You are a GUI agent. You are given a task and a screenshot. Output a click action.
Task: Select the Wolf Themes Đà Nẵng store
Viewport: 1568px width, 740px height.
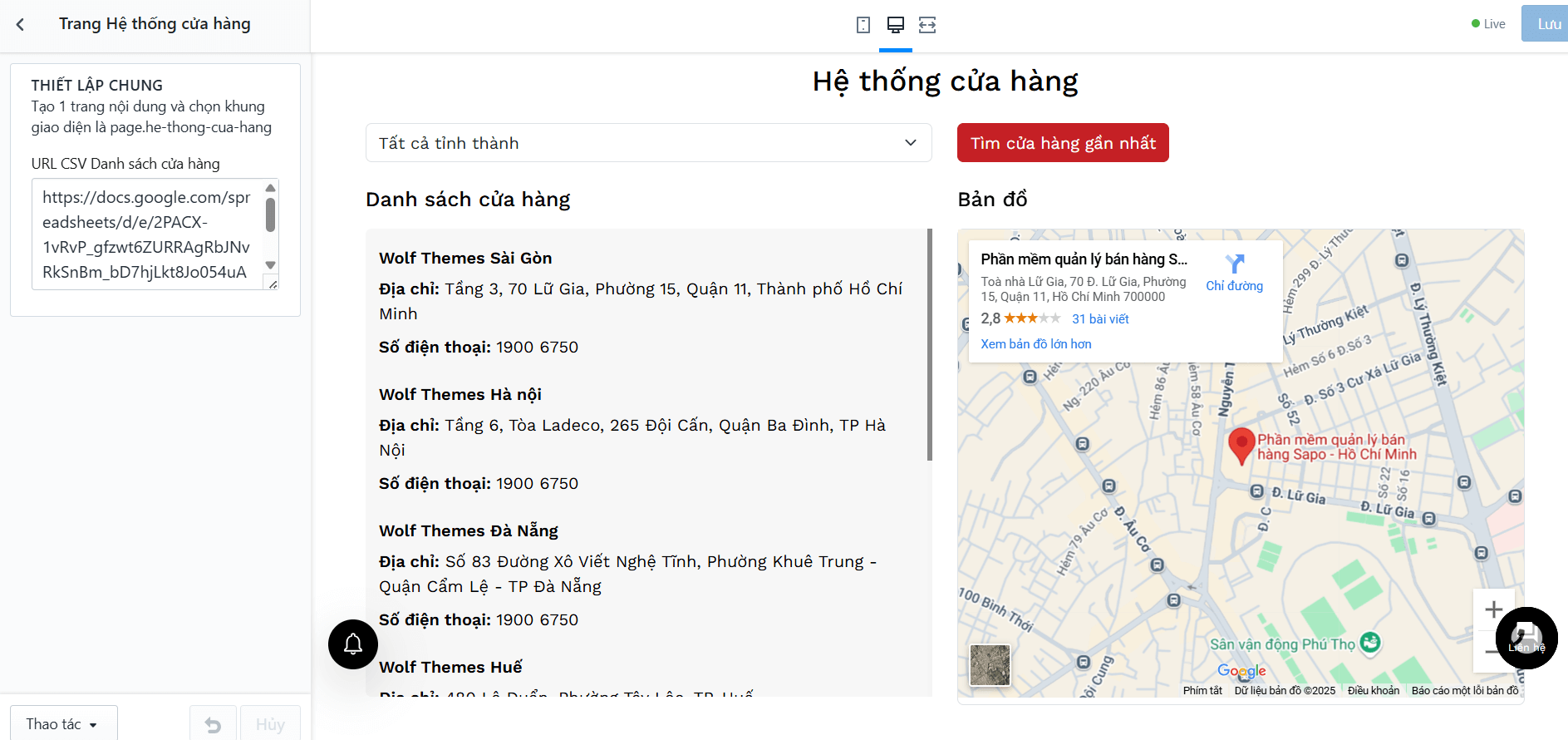(469, 530)
